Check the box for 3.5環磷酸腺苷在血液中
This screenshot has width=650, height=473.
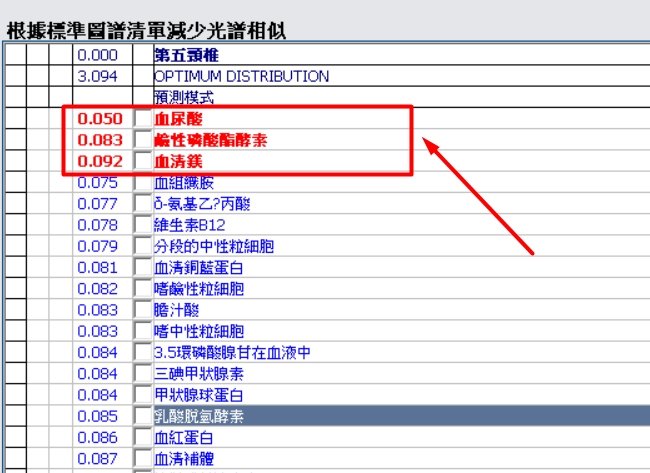coord(143,352)
